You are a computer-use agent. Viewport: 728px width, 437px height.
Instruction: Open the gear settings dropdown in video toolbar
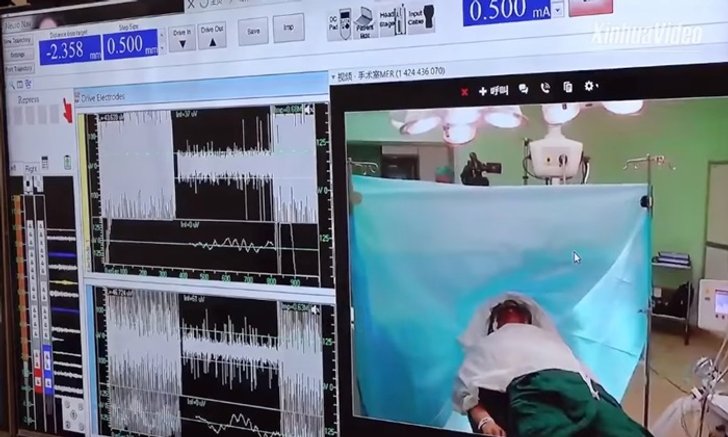(591, 87)
